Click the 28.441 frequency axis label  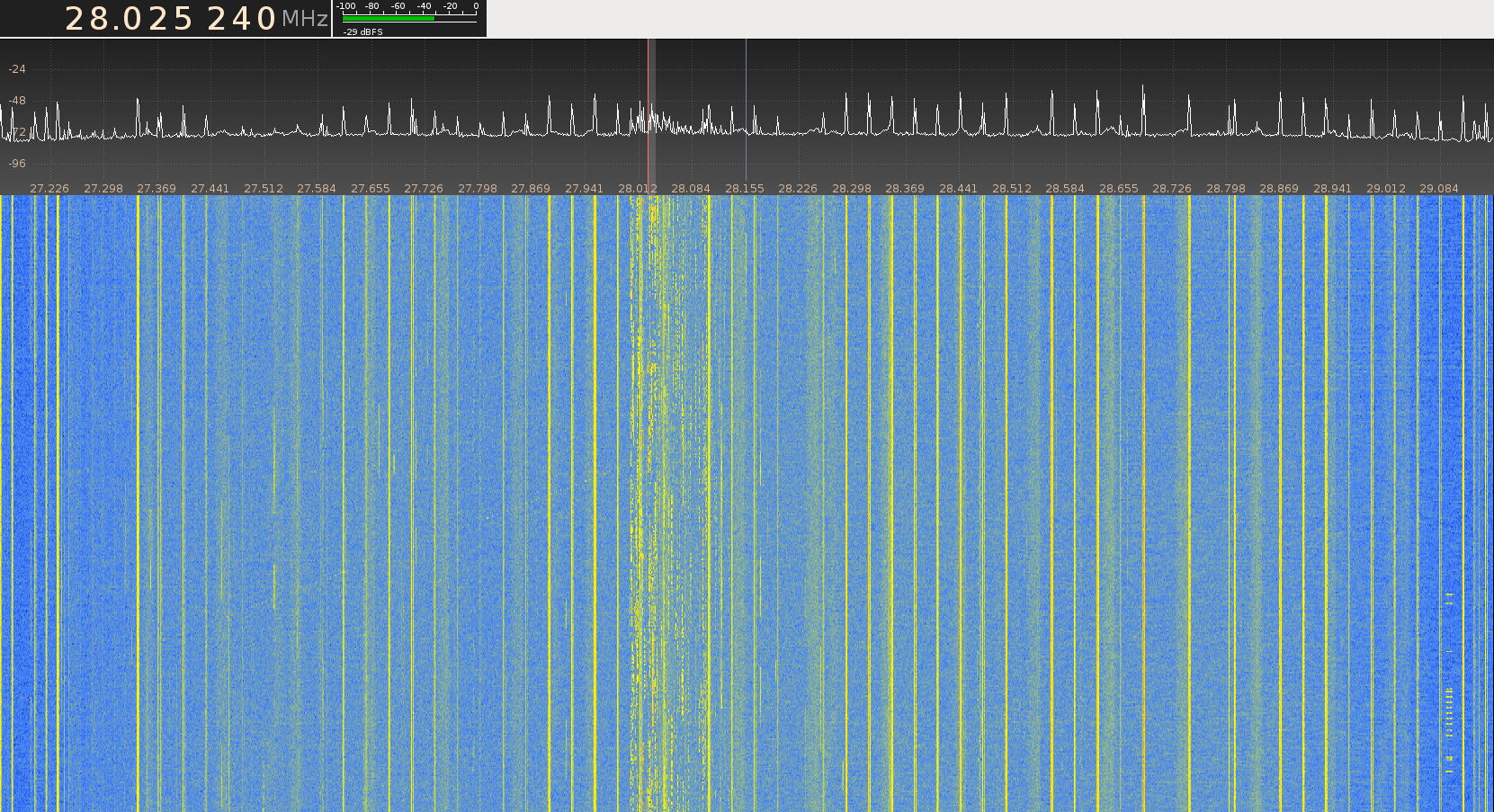(958, 189)
